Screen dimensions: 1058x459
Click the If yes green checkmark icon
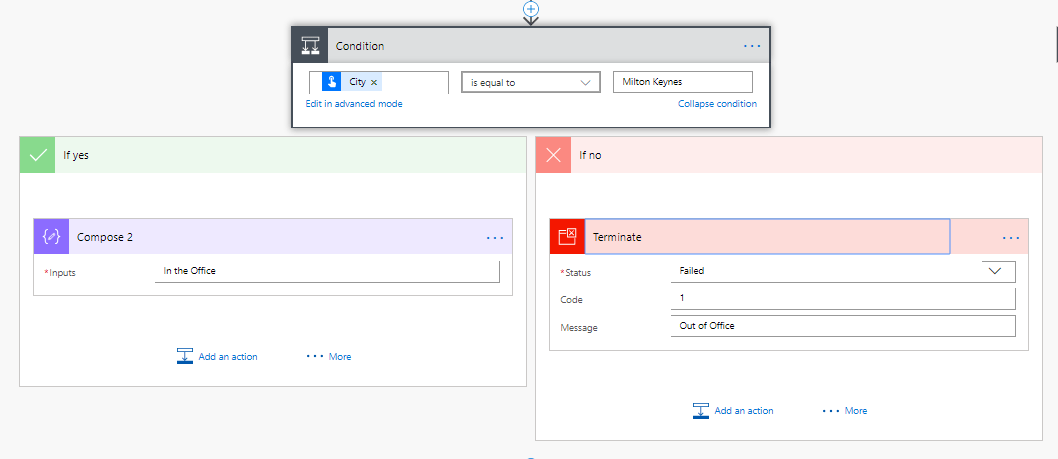point(37,155)
